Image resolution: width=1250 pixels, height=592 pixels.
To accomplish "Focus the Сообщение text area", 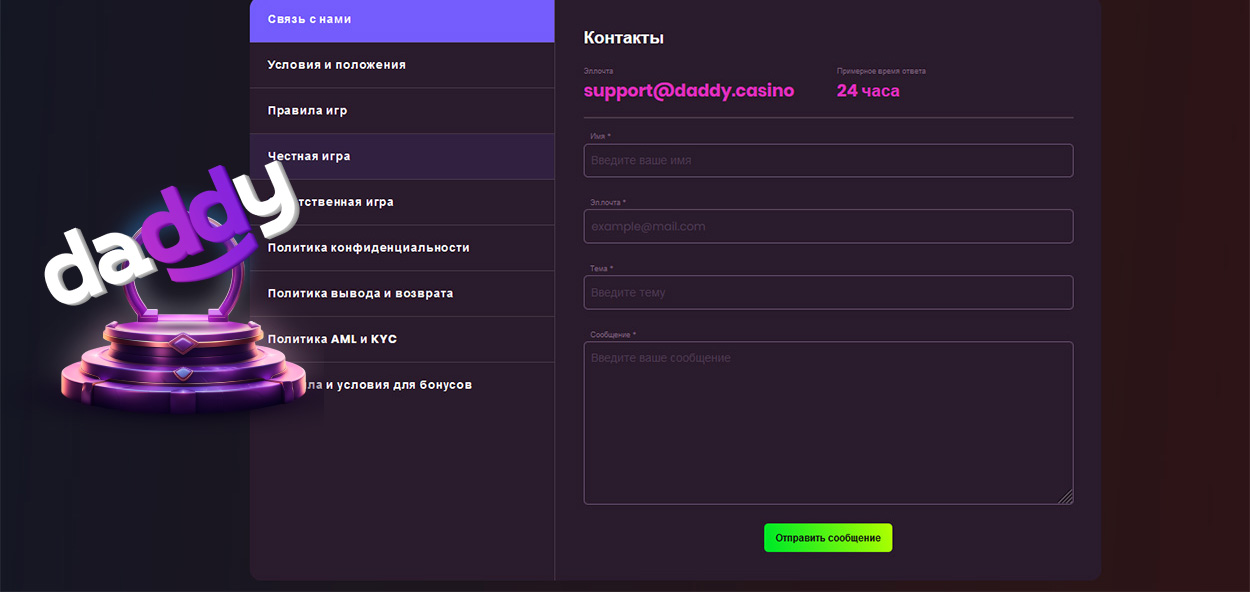I will coord(828,422).
